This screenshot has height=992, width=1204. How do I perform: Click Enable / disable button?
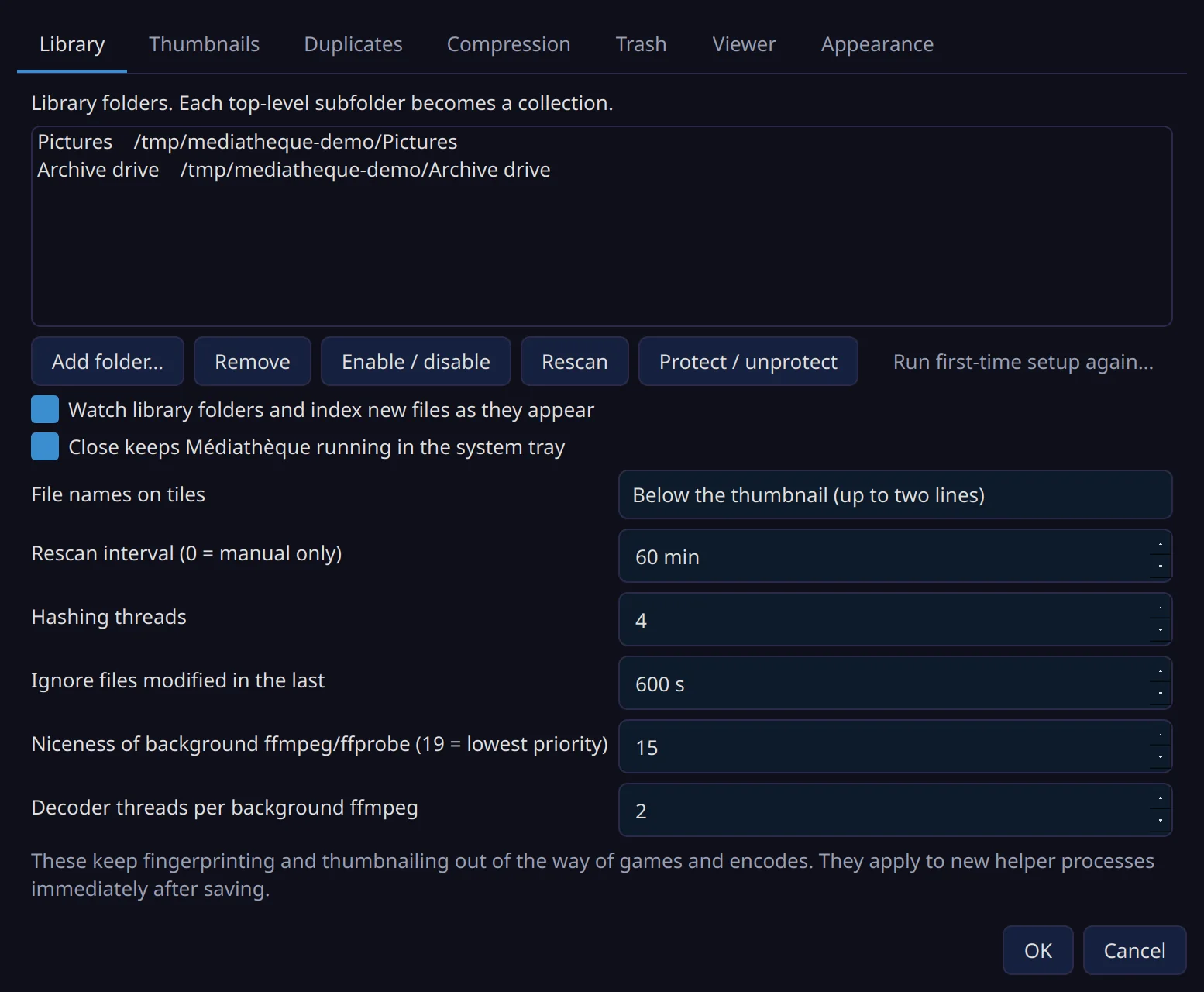[x=416, y=361]
